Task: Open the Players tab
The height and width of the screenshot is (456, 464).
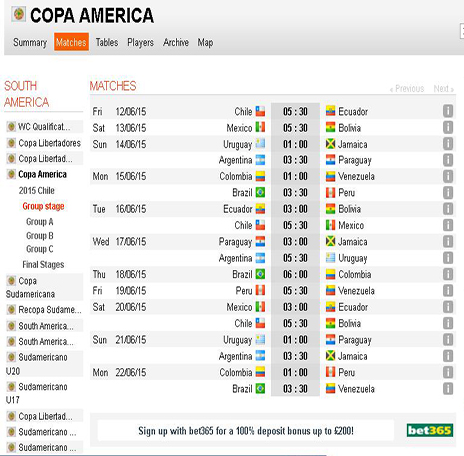Action: tap(140, 42)
